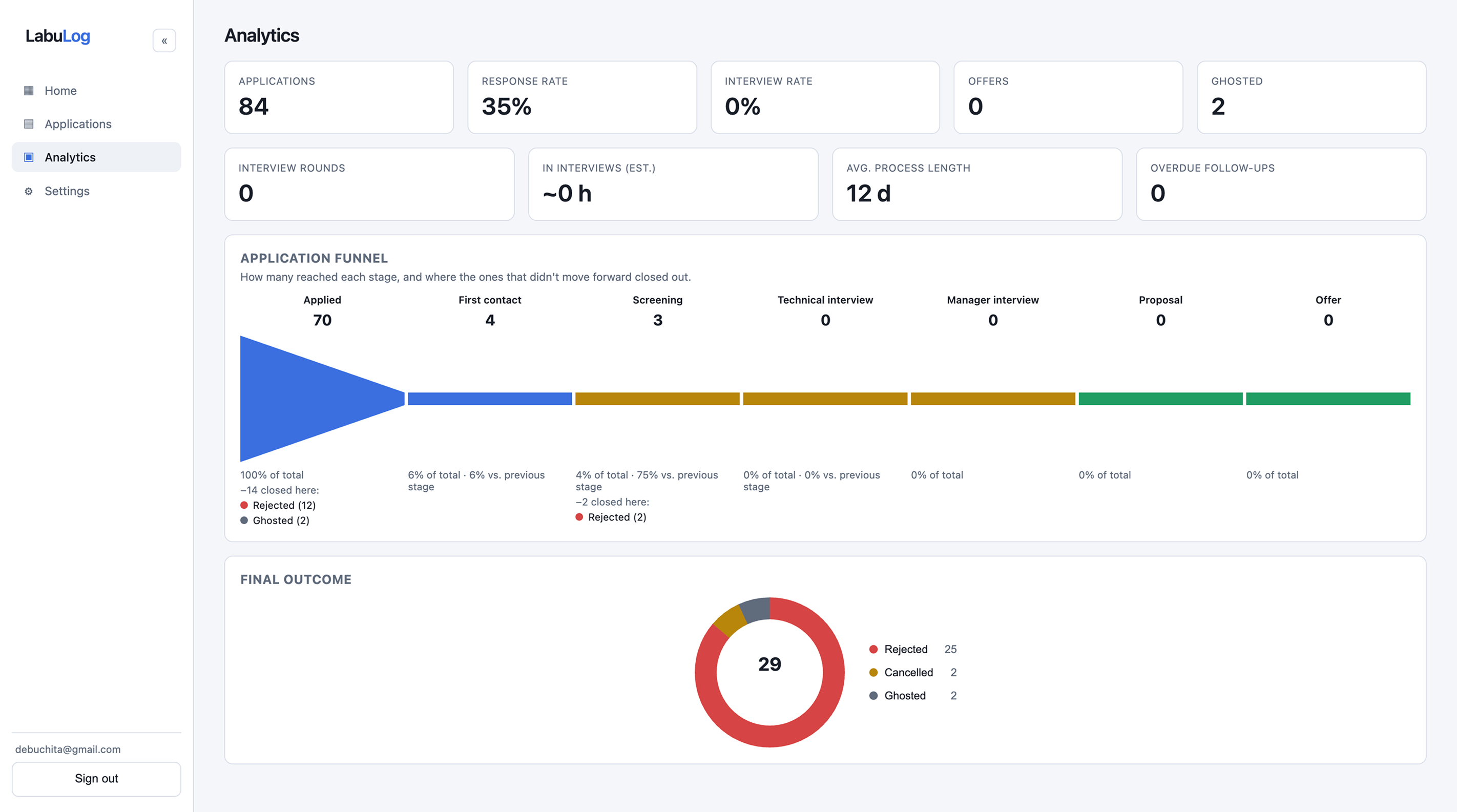Click the Final Outcome heading

click(296, 579)
